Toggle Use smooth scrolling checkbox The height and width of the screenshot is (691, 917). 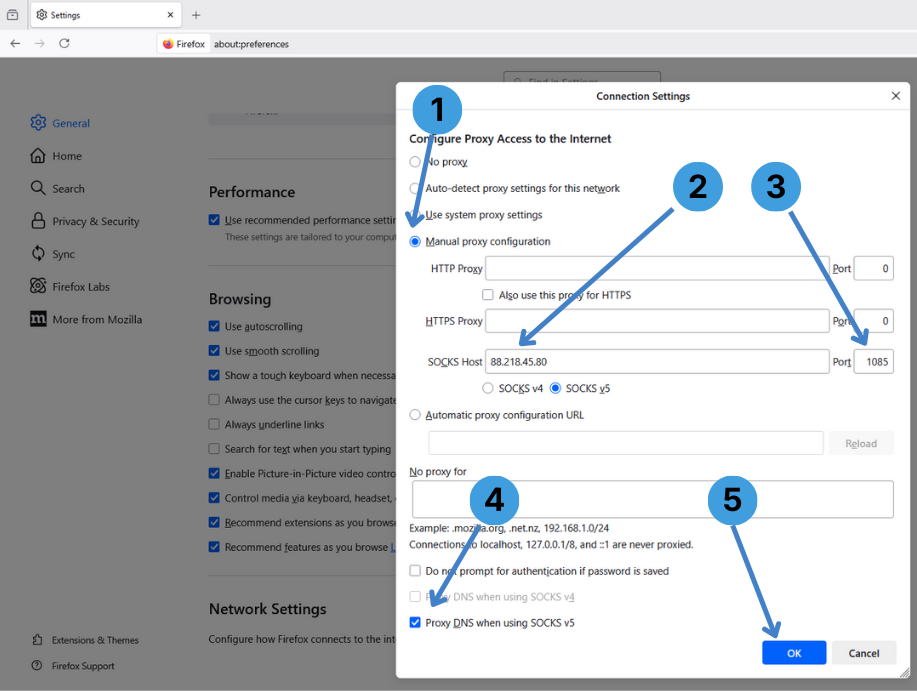tap(214, 351)
